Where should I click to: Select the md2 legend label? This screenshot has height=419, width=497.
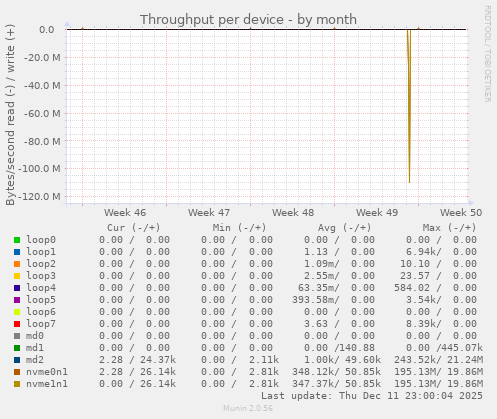point(35,360)
